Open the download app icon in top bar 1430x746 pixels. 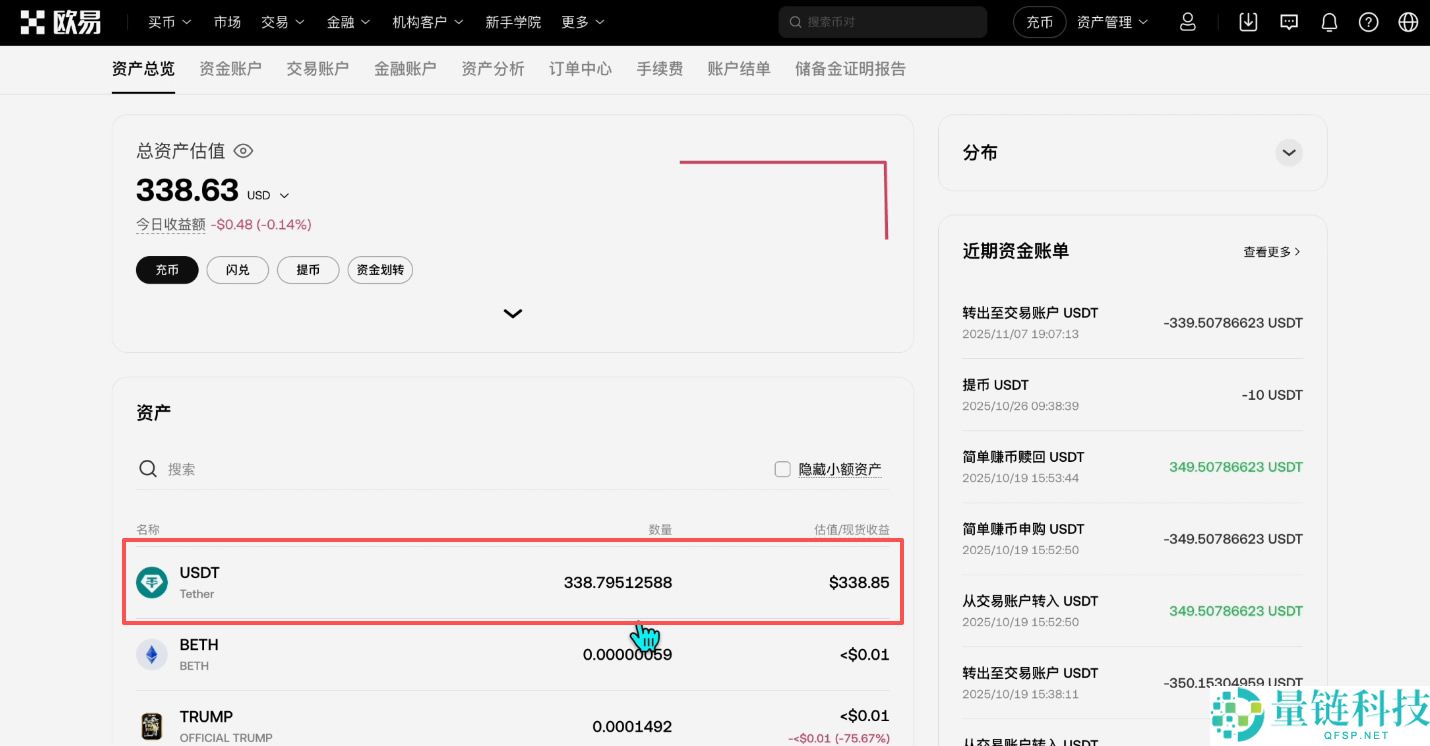tap(1248, 21)
